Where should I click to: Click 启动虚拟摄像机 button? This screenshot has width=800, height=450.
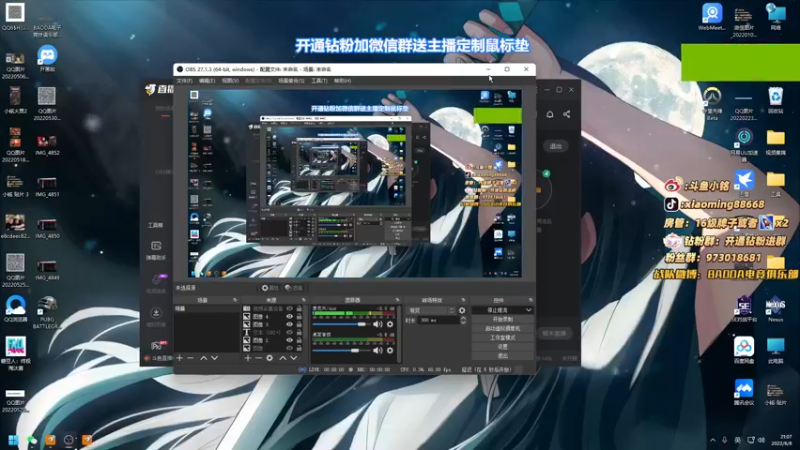tap(503, 329)
